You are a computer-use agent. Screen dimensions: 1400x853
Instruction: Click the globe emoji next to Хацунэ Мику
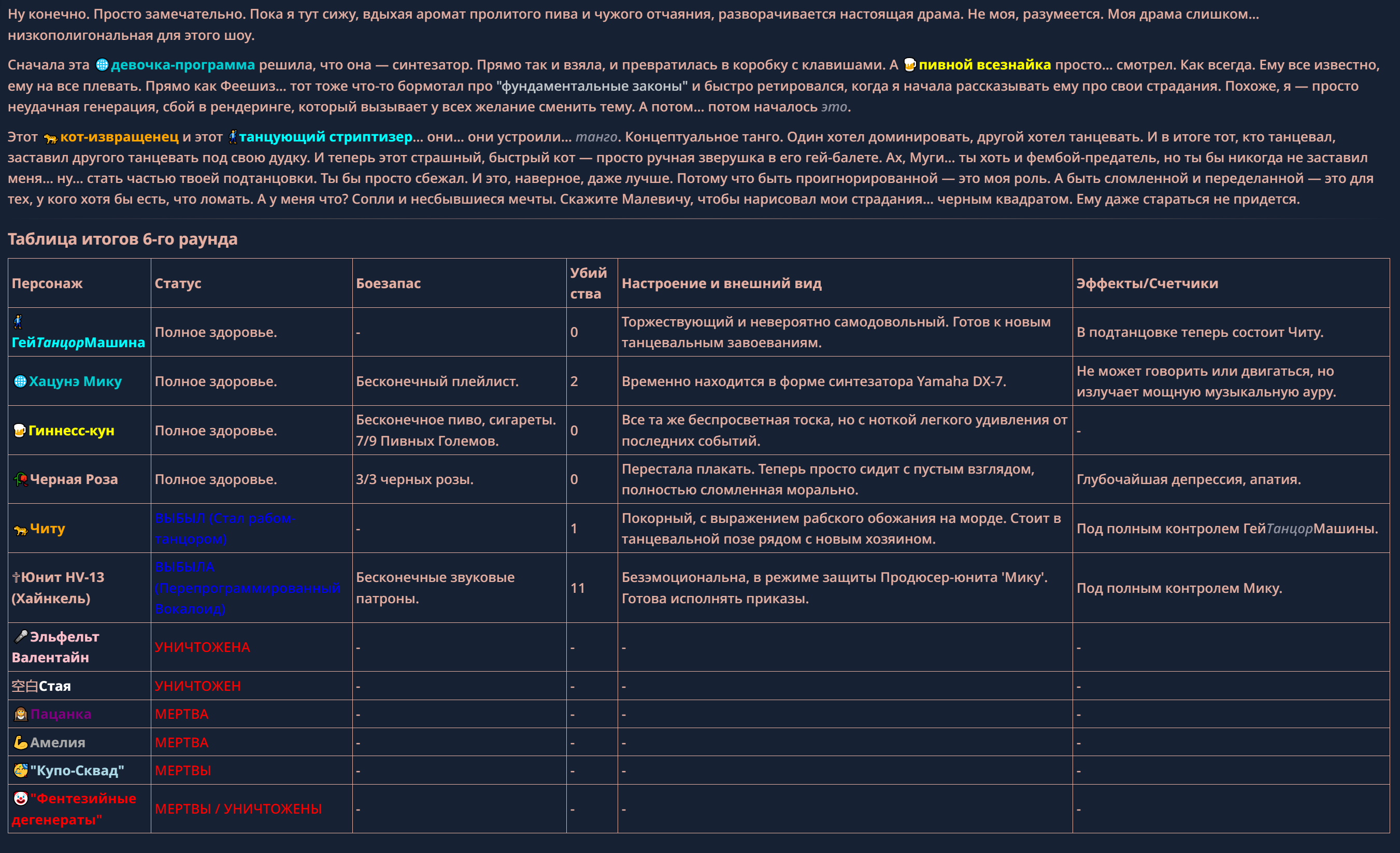coord(20,381)
